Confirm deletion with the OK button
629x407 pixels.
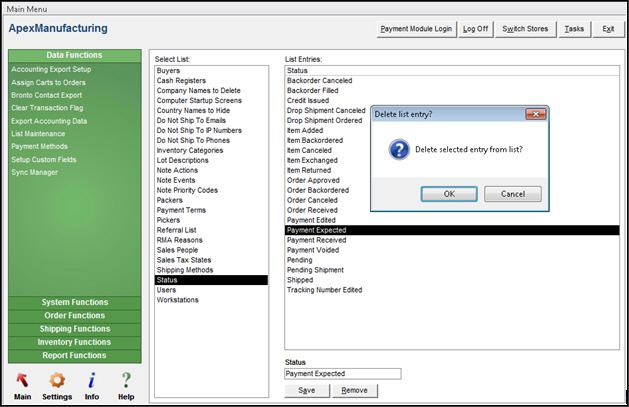point(448,194)
